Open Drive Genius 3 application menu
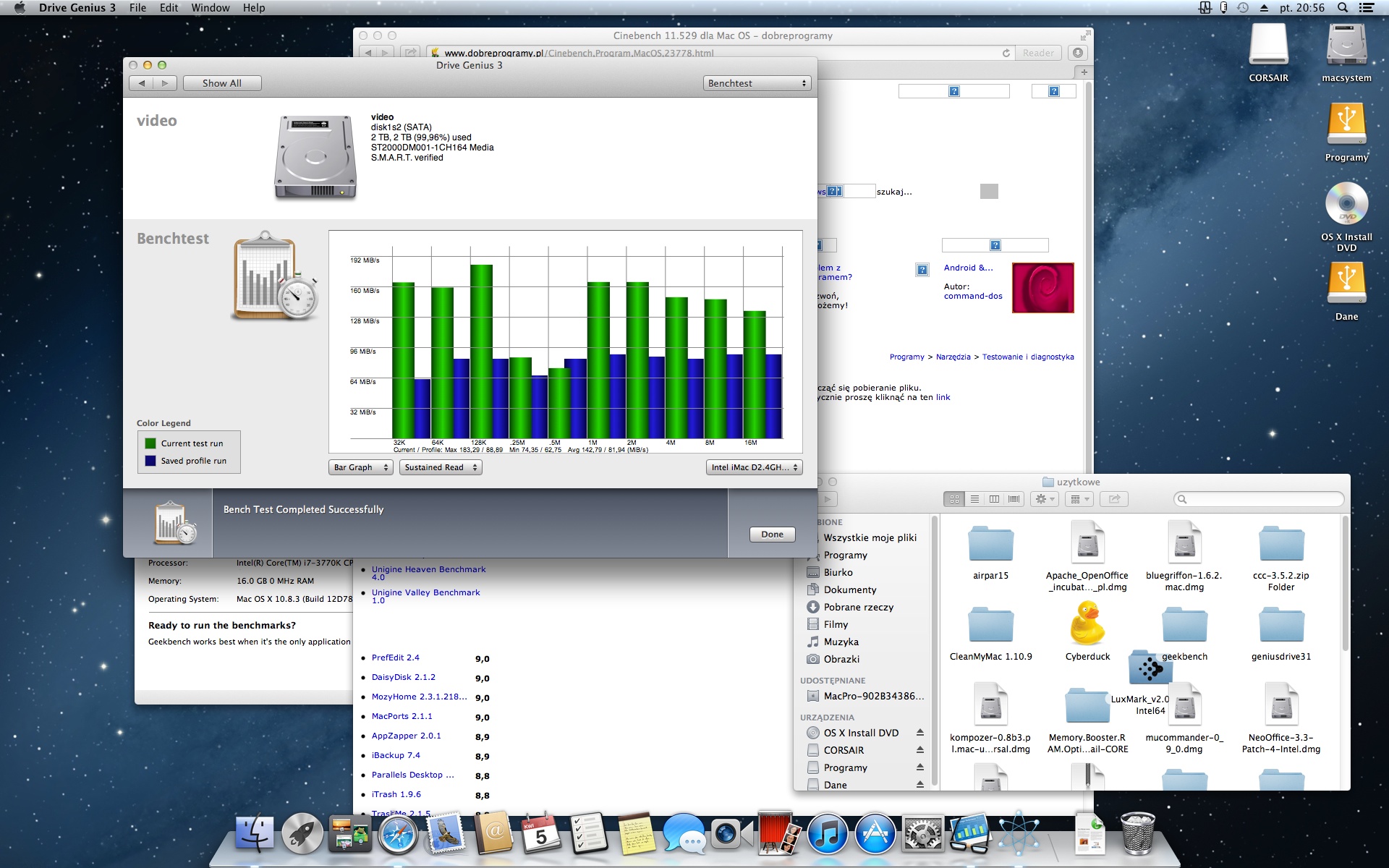The image size is (1389, 868). tap(77, 8)
